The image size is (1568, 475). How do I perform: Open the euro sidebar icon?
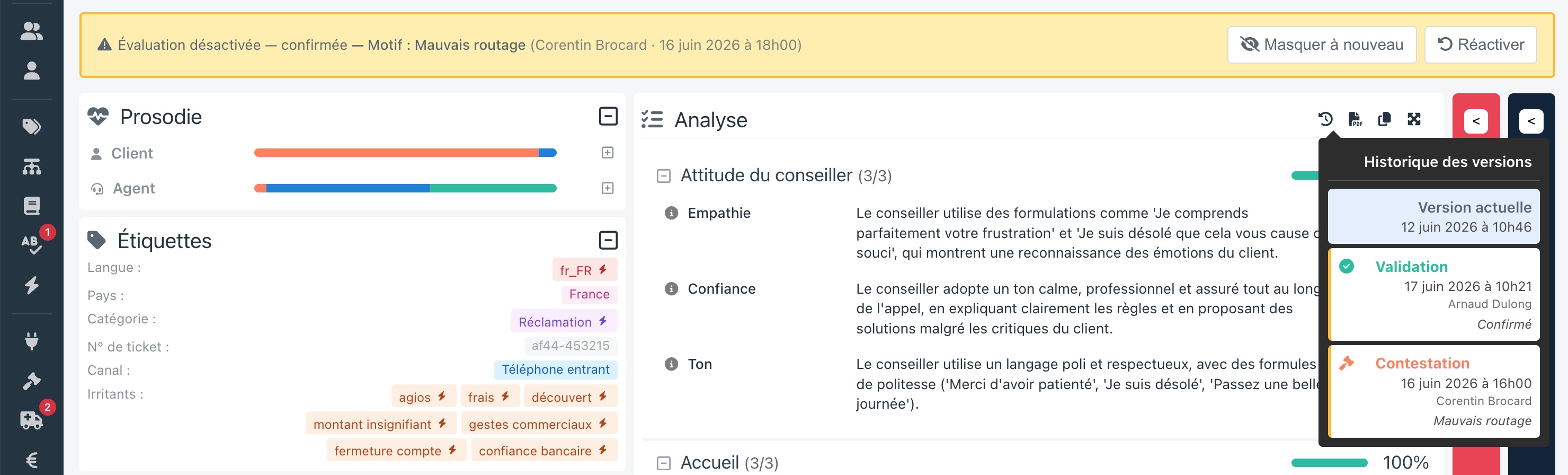coord(32,460)
